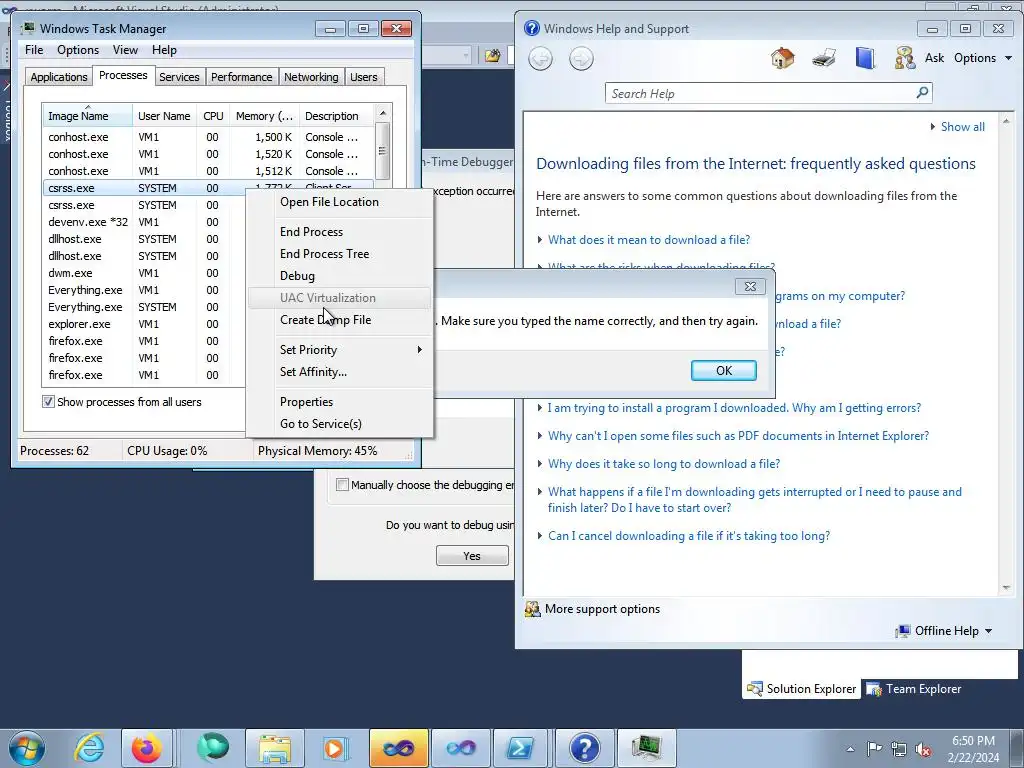Open Team Explorer tab in Visual Studio
The width and height of the screenshot is (1024, 768).
[x=914, y=688]
